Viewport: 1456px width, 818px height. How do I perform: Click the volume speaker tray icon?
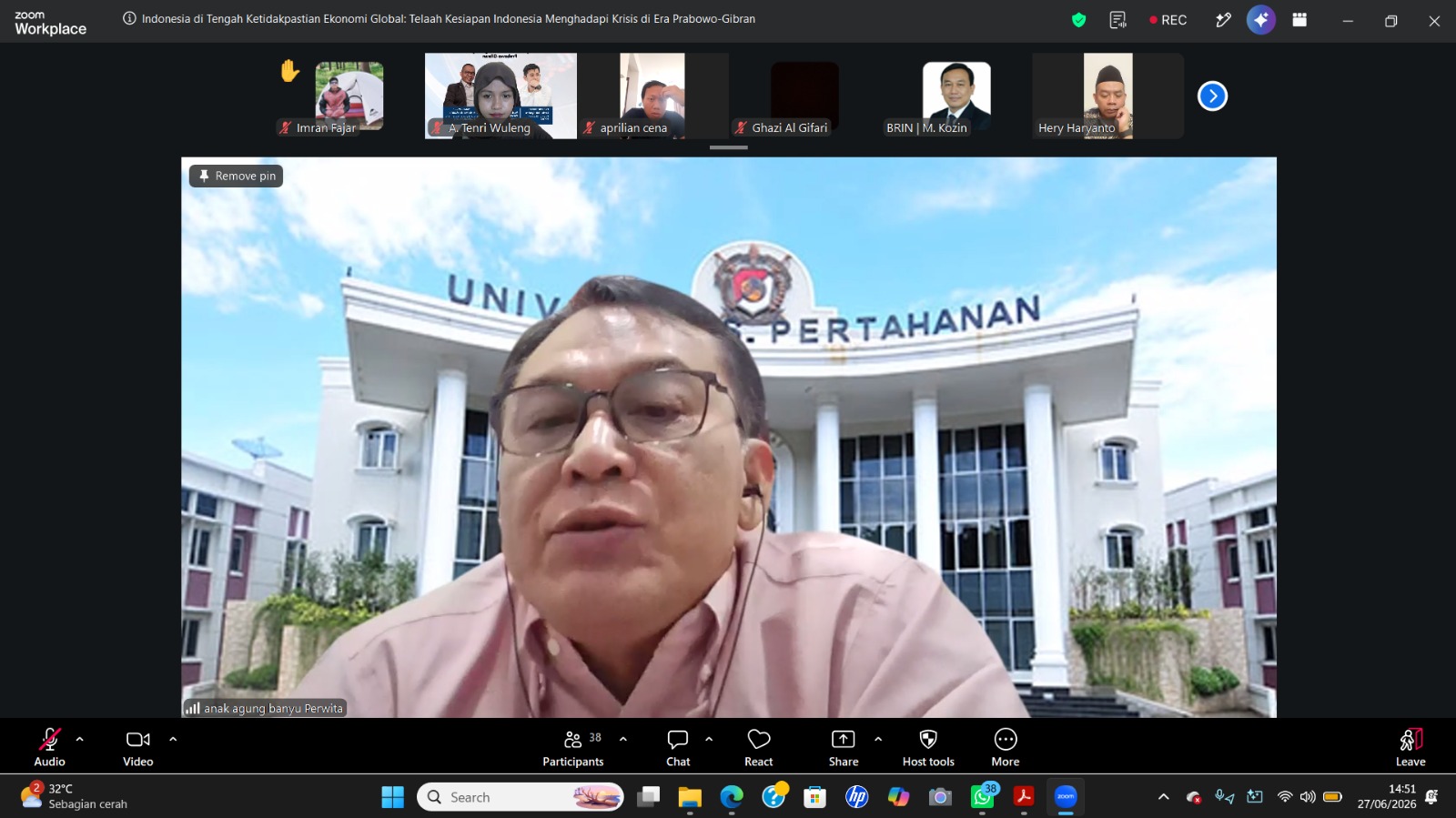[1308, 797]
